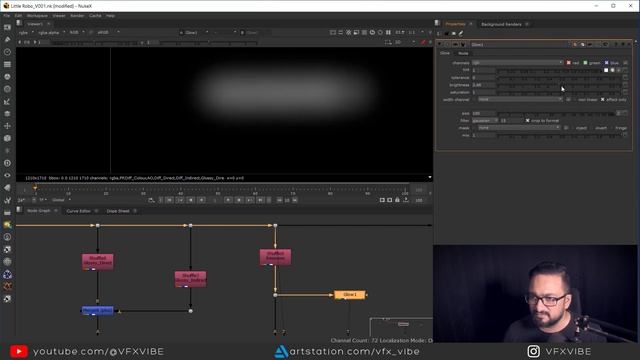Screen dimensions: 640x360
Task: Float the Glow1 properties panel
Action: coord(623,44)
